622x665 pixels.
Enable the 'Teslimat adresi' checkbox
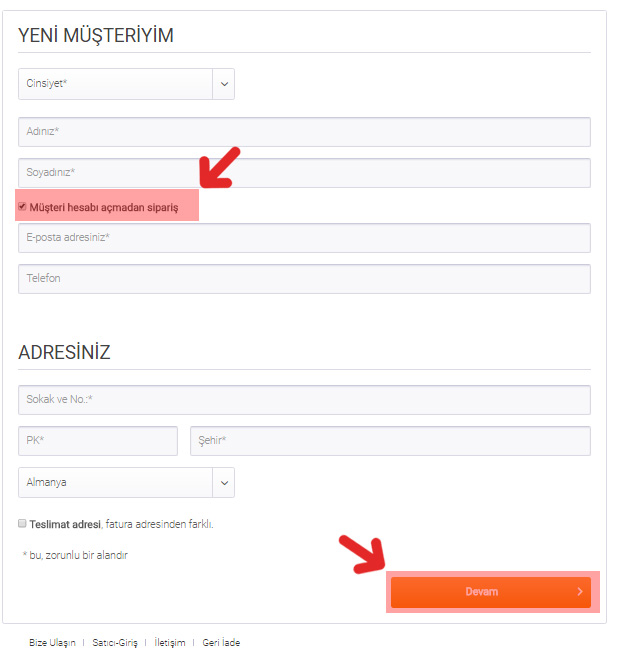[22, 523]
